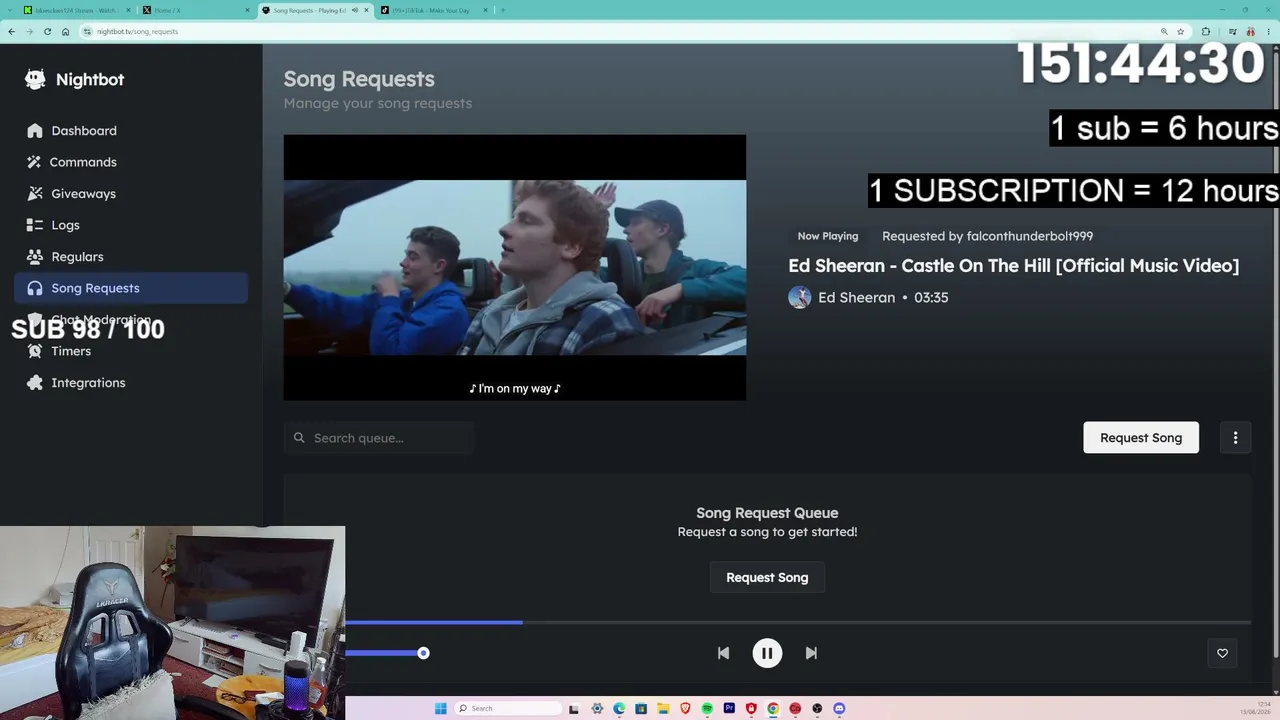Screen dimensions: 1280x720
Task: Open a new browser tab
Action: tap(502, 10)
